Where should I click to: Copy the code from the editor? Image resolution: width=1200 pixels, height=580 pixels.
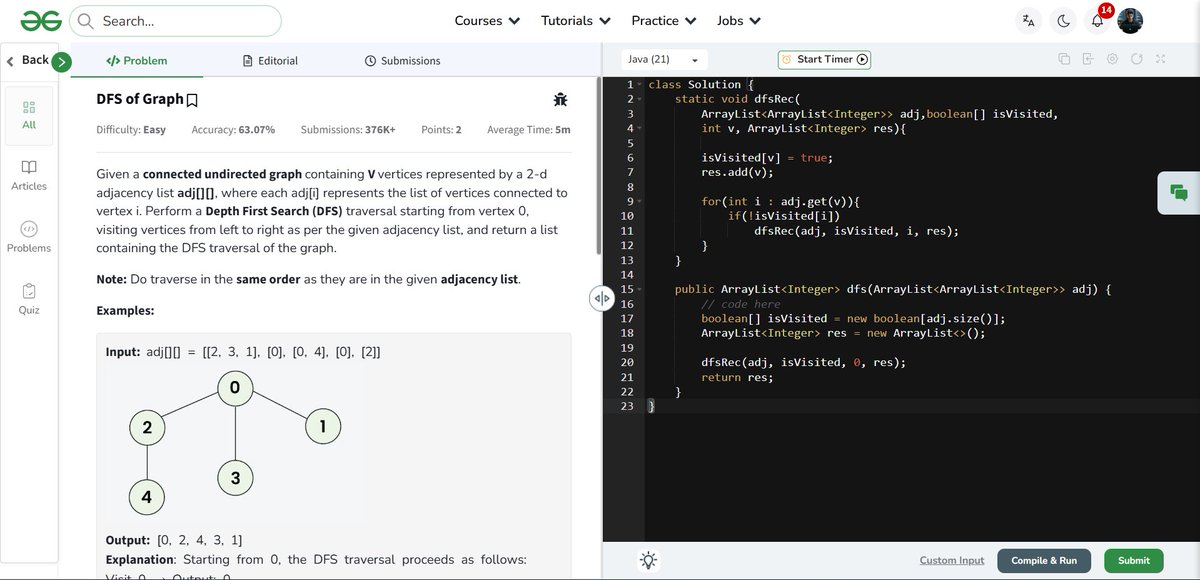pos(1064,60)
